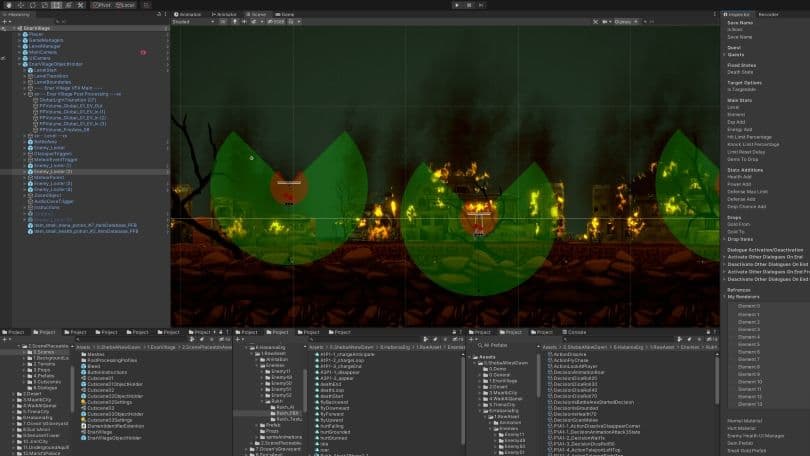Select LevelManager object in the Hierarchy
The image size is (810, 456).
[46, 45]
